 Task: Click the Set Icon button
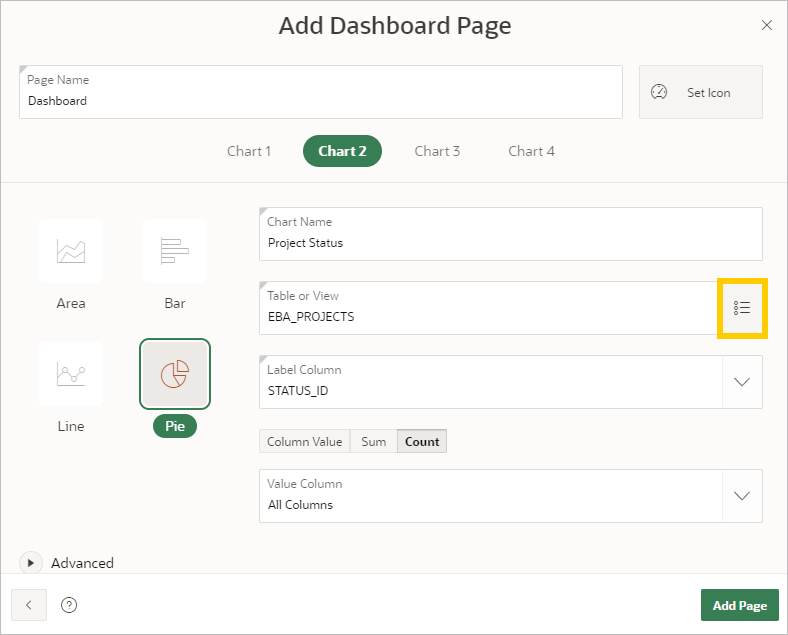coord(701,92)
